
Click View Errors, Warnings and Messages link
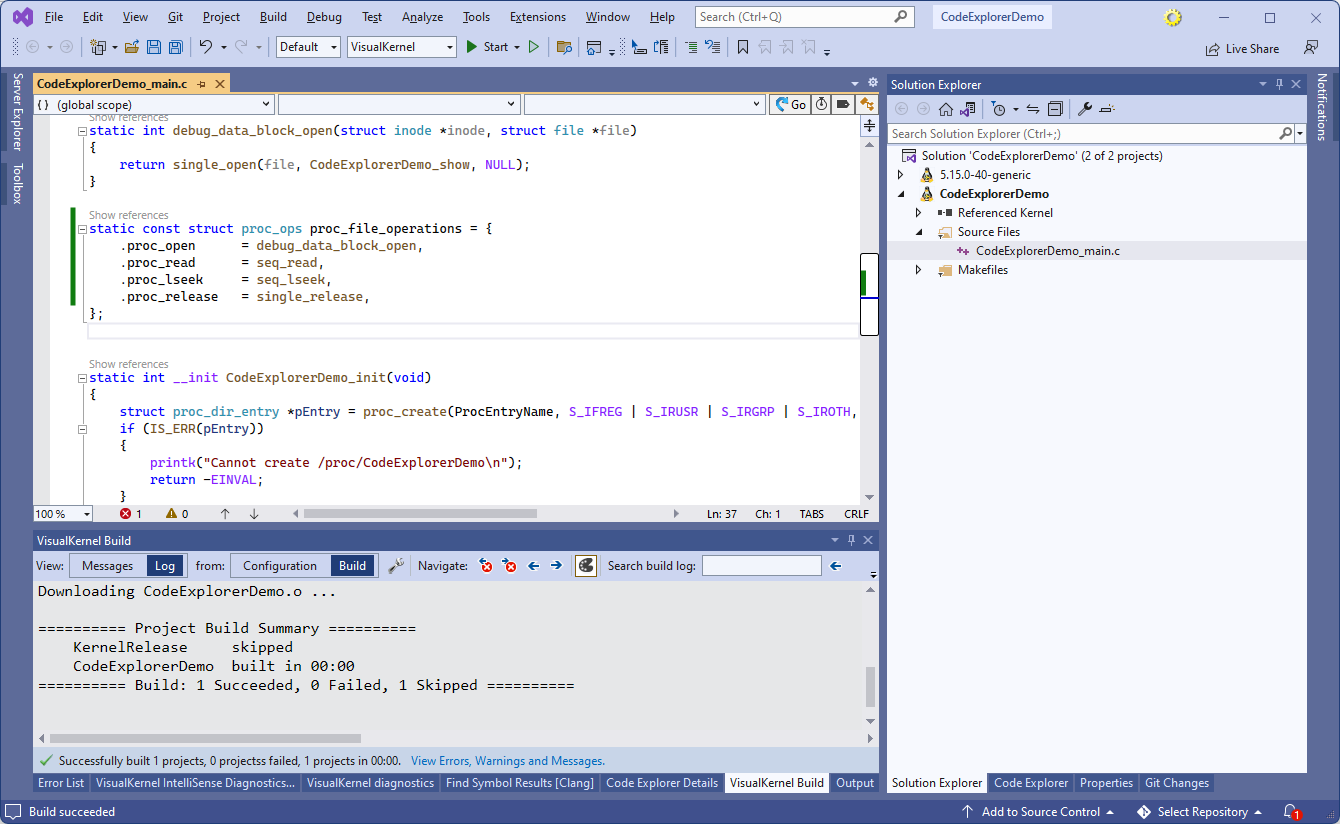(x=508, y=761)
